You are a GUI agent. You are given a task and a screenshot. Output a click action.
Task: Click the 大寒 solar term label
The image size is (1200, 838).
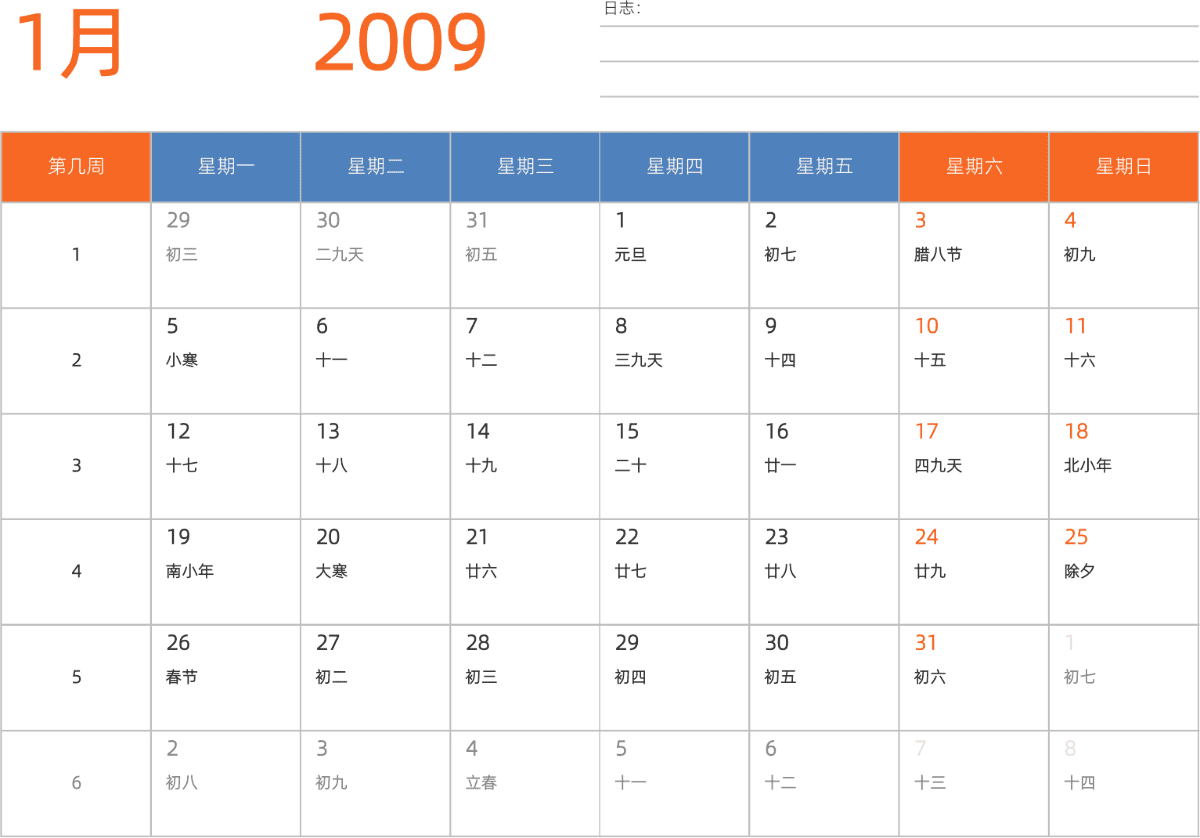click(x=332, y=572)
